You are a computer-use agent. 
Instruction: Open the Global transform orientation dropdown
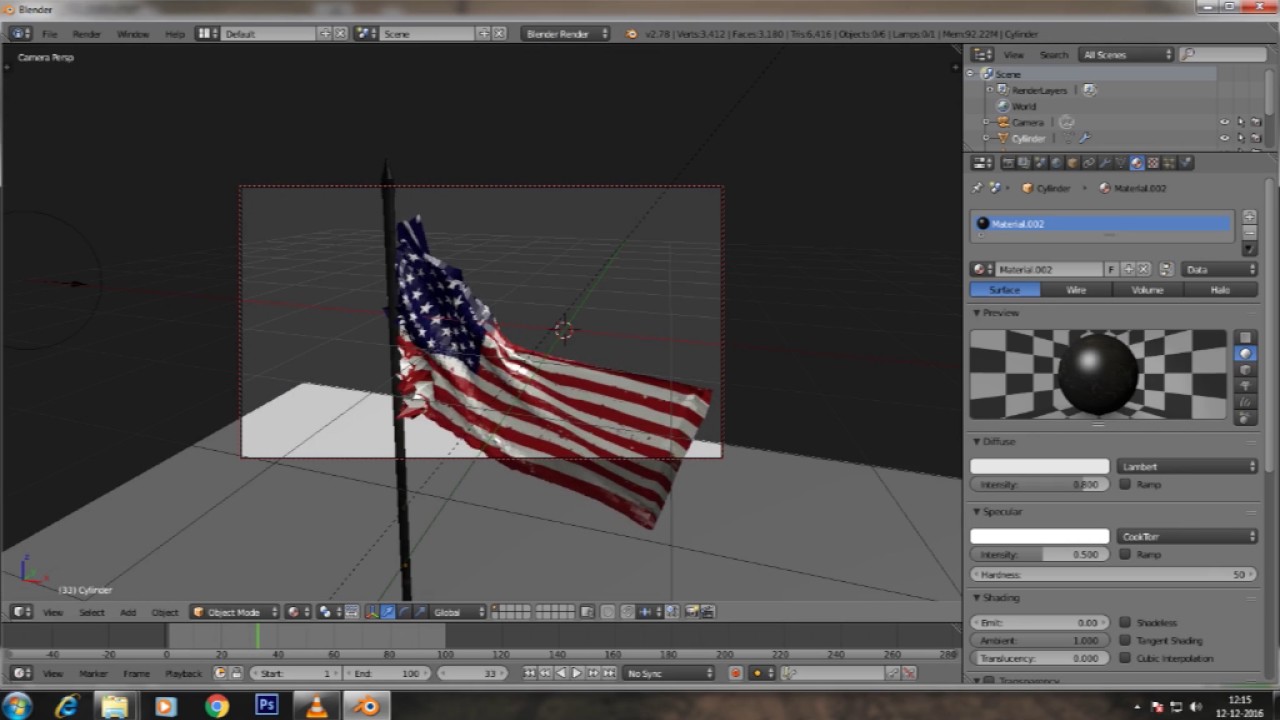tap(459, 612)
